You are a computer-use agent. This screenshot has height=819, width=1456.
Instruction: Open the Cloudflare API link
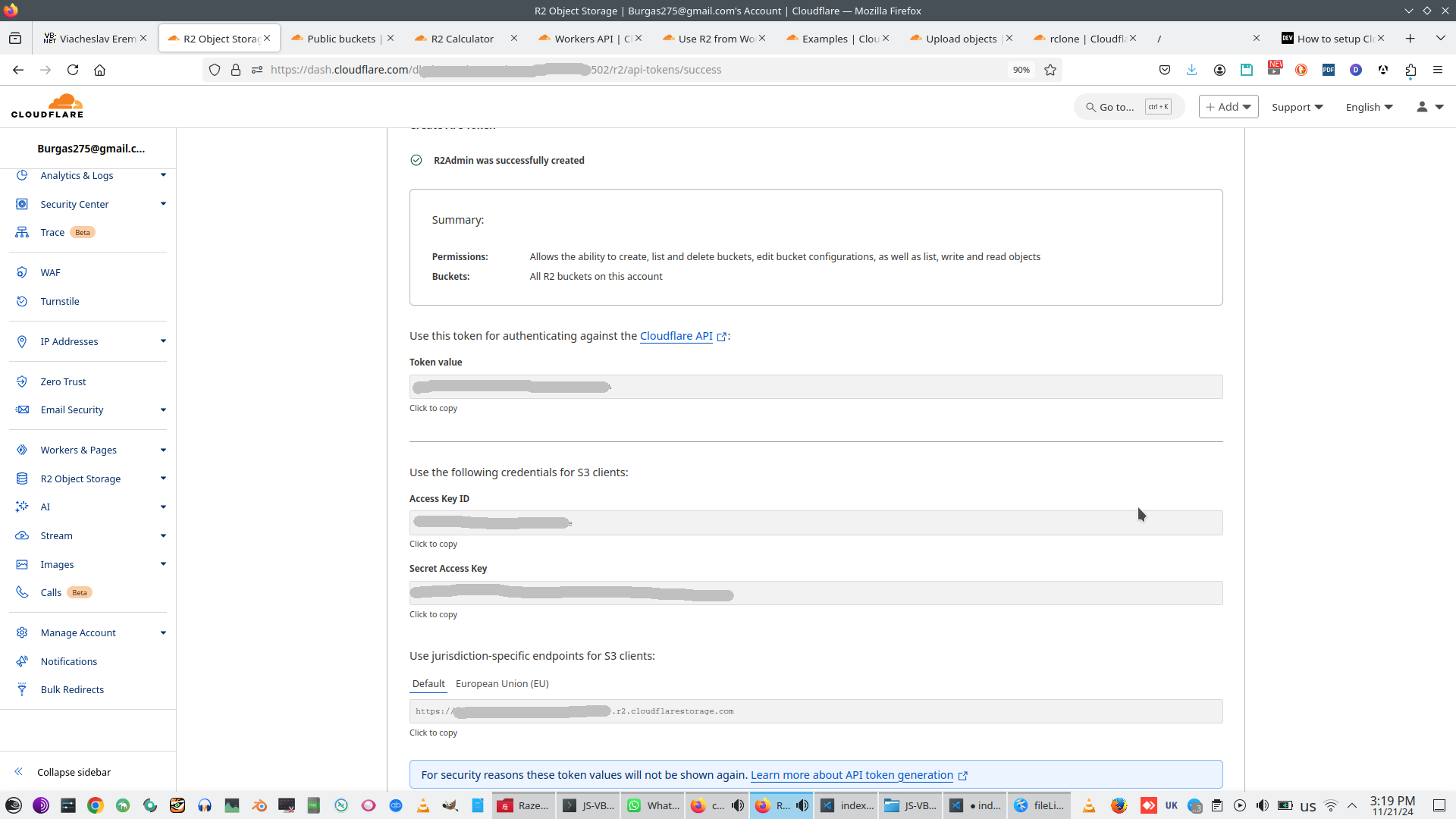point(676,336)
